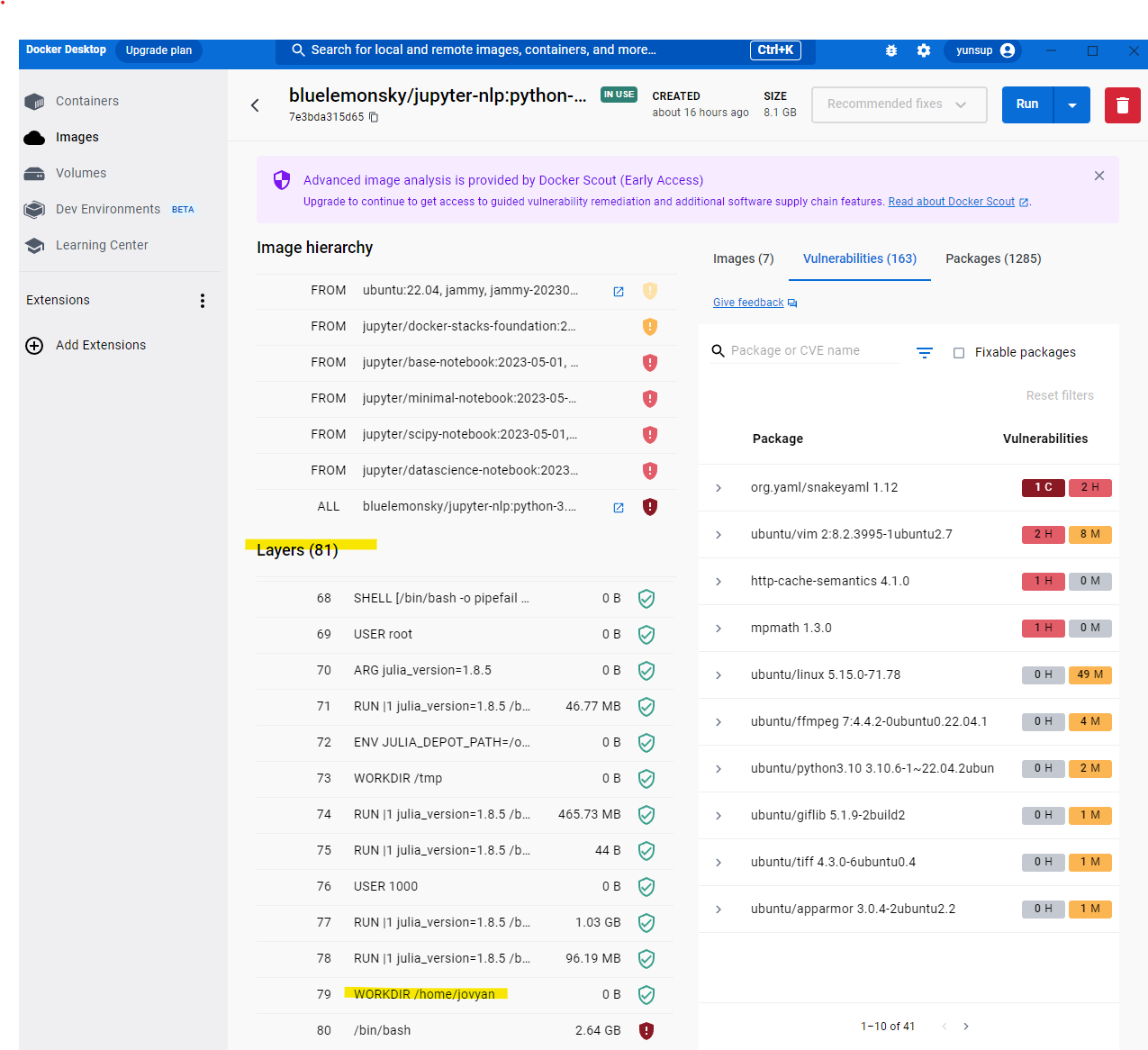Screen dimensions: 1148x1050
Task: Click the Give feedback chat icon
Action: coord(792,303)
